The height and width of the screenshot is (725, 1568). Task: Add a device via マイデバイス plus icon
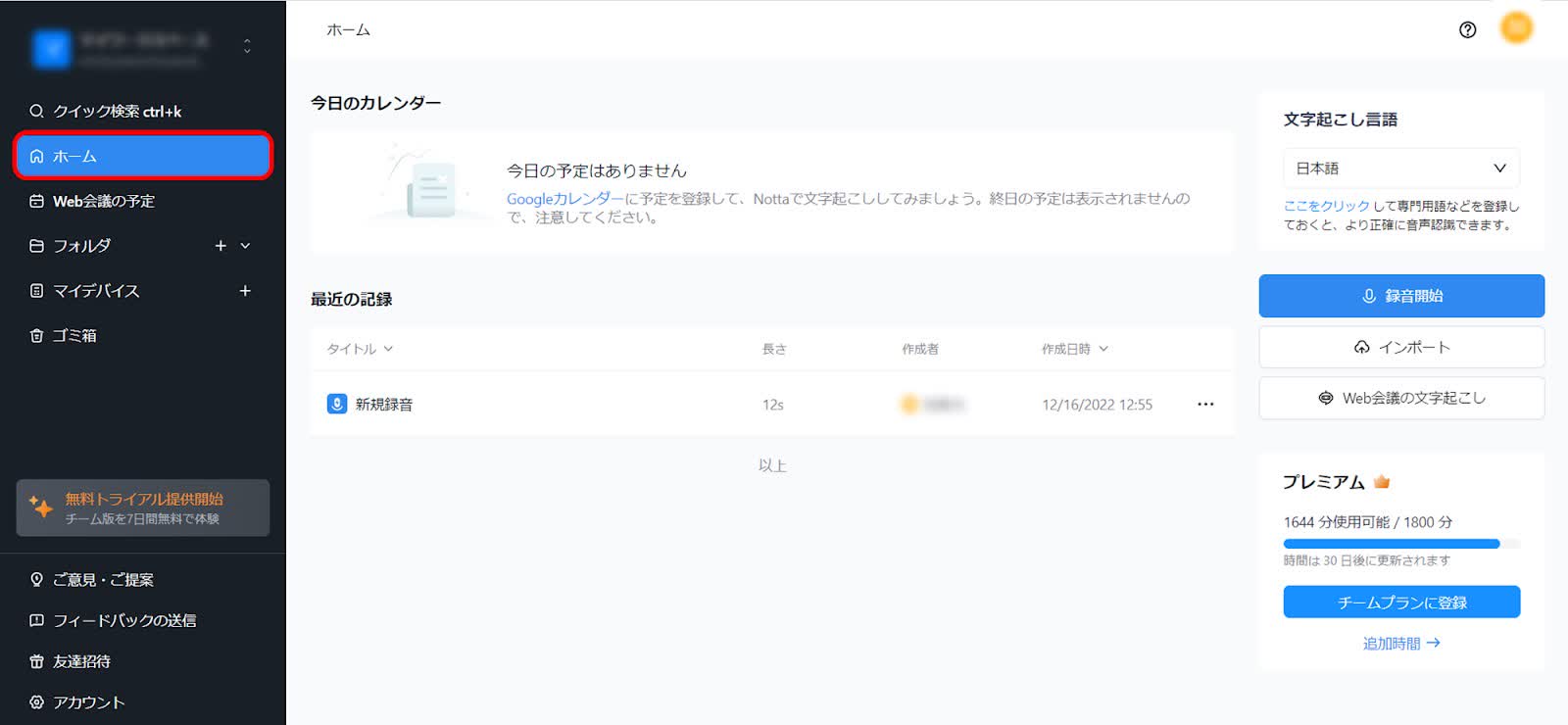[x=245, y=291]
